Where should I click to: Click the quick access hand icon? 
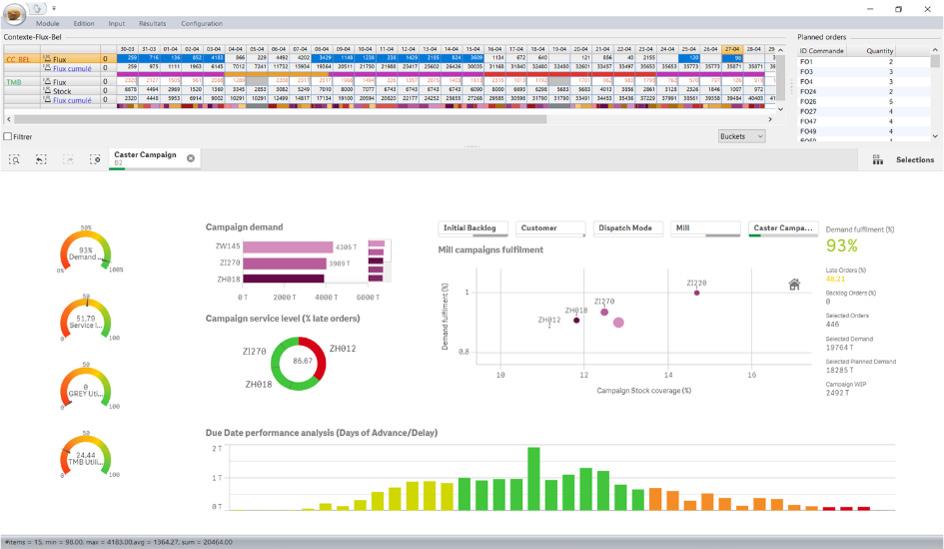(x=39, y=8)
